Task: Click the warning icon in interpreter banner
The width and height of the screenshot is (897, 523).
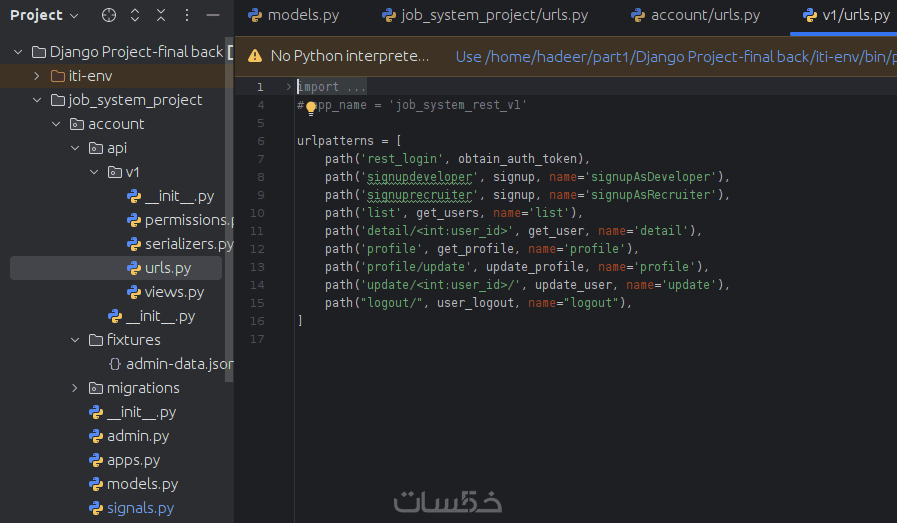Action: (255, 56)
